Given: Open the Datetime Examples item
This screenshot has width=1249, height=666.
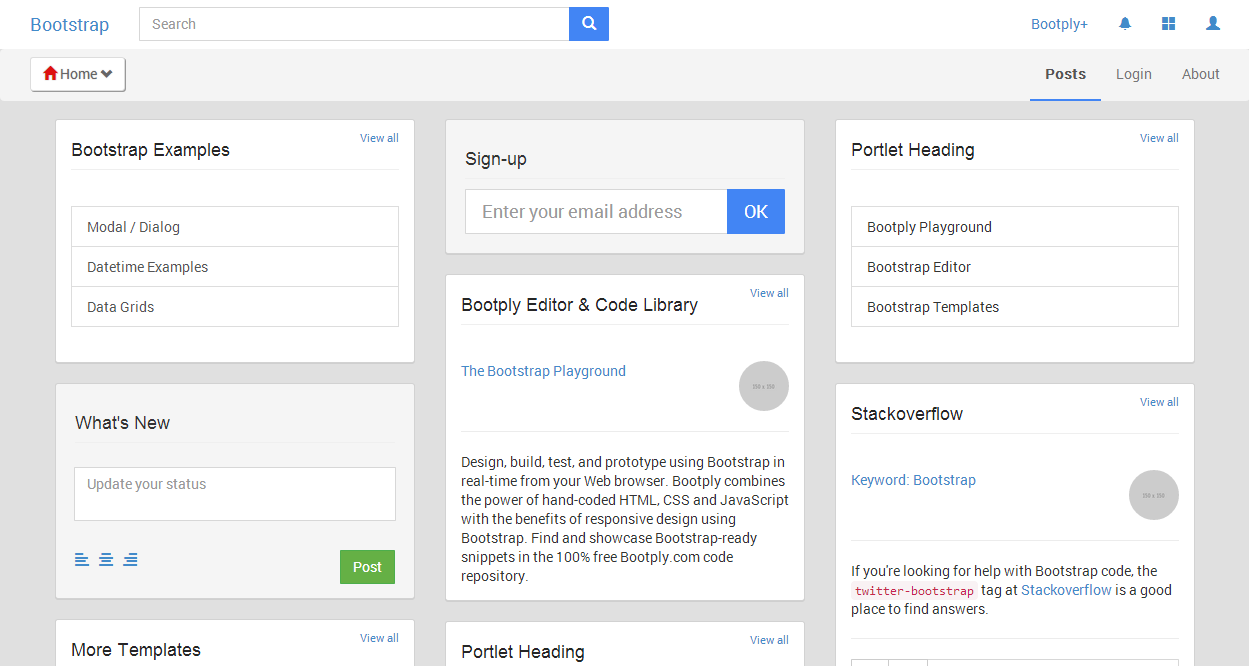Looking at the screenshot, I should (235, 267).
